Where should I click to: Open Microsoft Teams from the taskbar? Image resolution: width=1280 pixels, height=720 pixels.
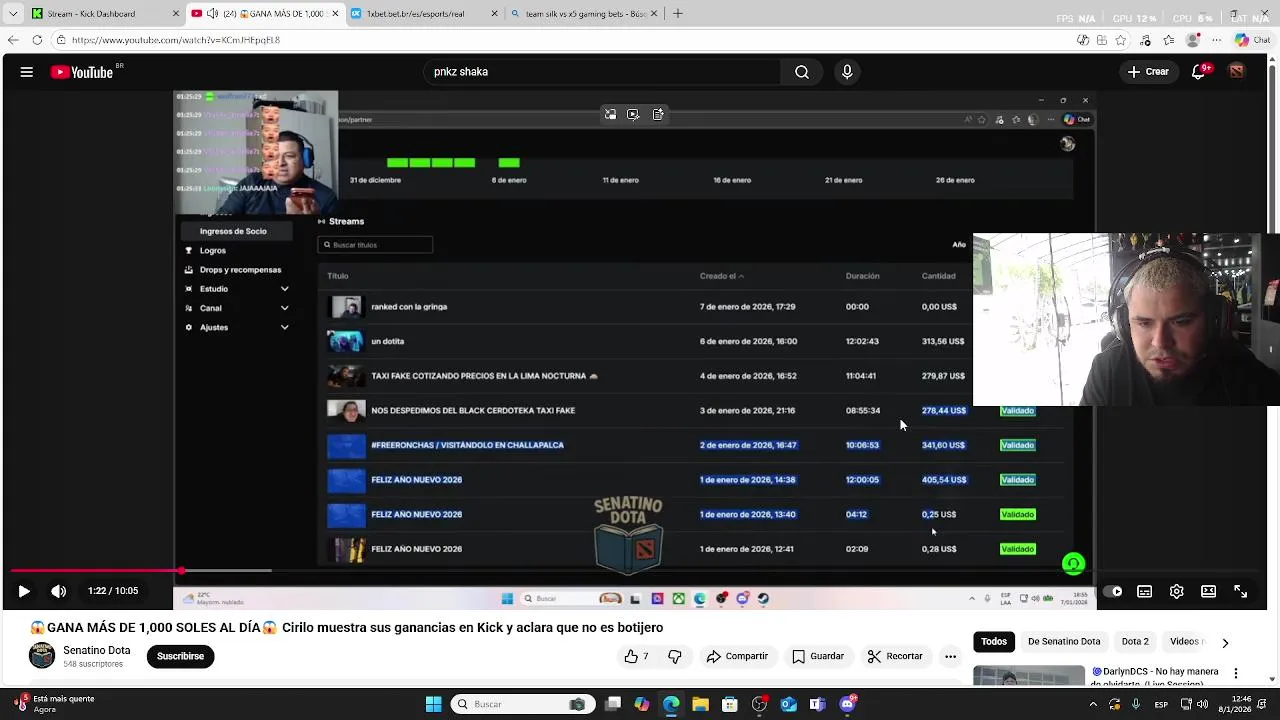818,704
